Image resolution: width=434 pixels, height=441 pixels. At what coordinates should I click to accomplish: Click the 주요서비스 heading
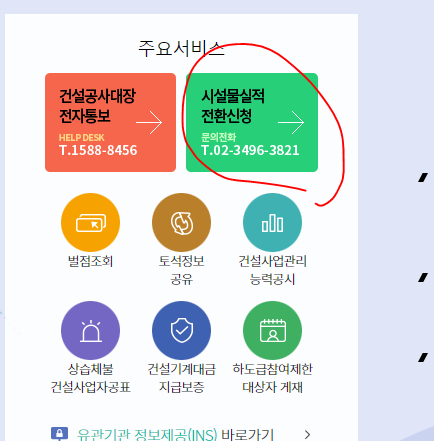tap(181, 49)
